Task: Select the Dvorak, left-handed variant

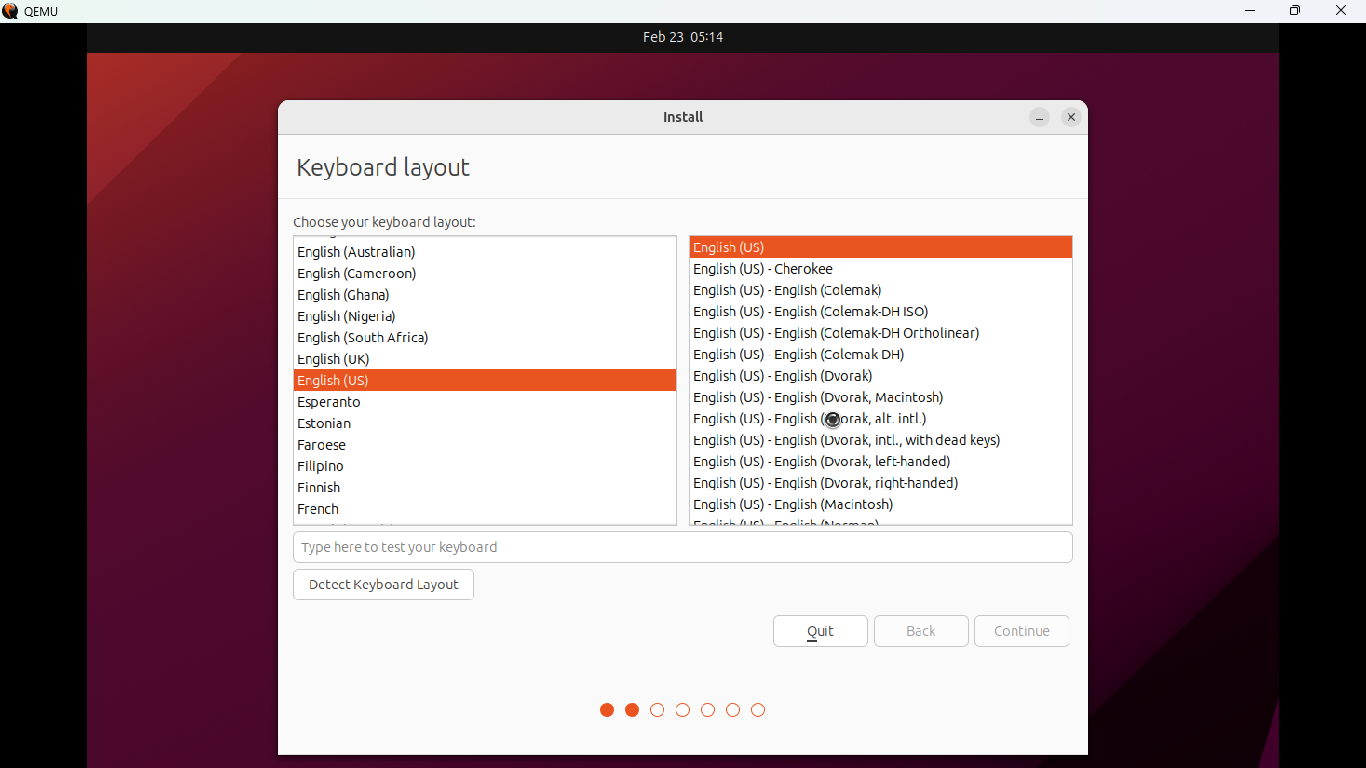Action: pyautogui.click(x=881, y=461)
